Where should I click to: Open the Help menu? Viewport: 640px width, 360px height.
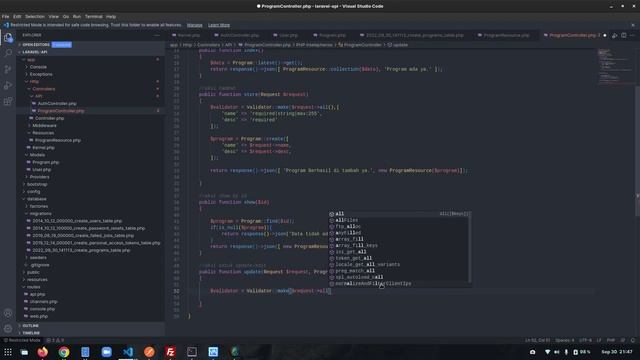pyautogui.click(x=111, y=17)
